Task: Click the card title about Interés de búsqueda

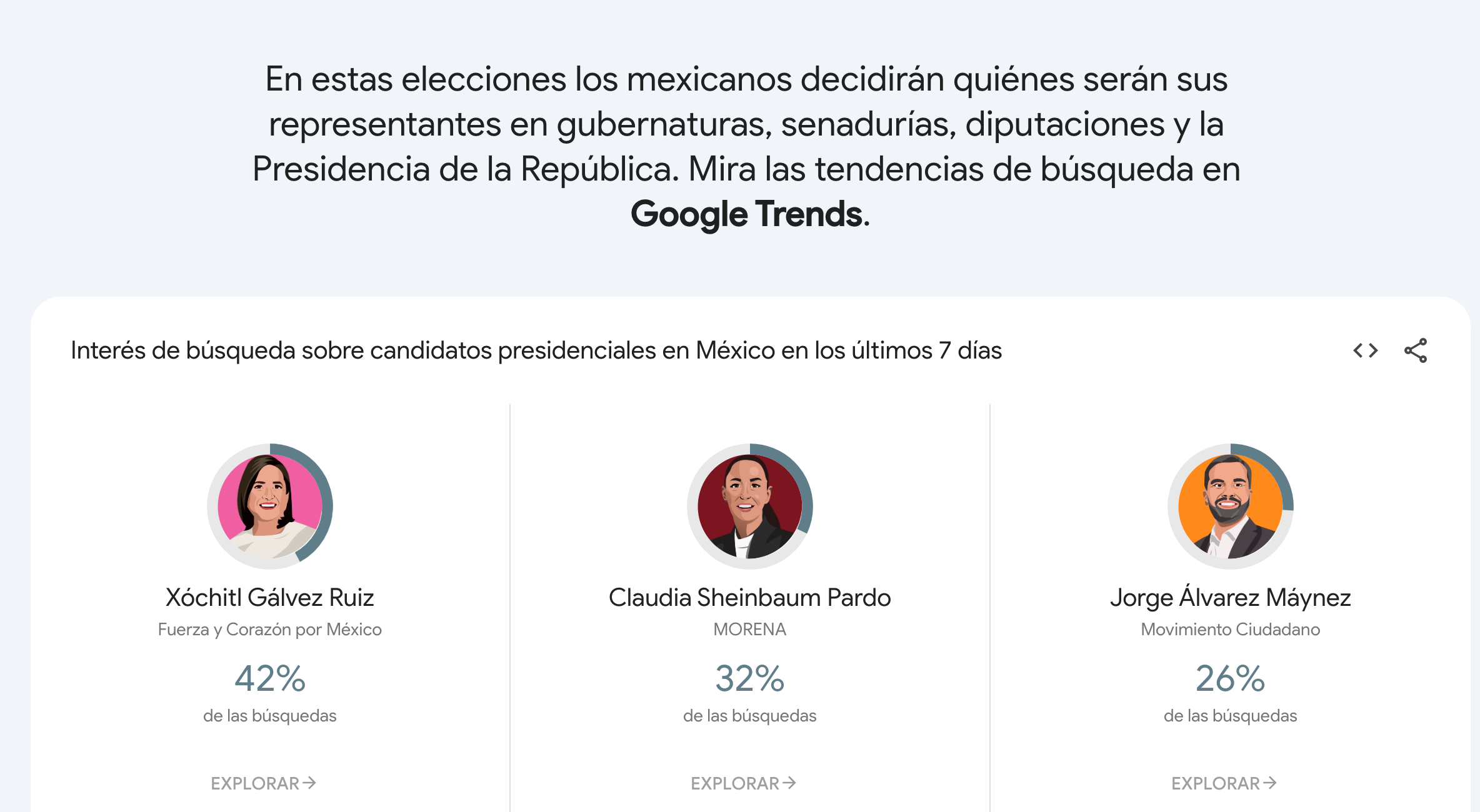Action: coord(536,350)
